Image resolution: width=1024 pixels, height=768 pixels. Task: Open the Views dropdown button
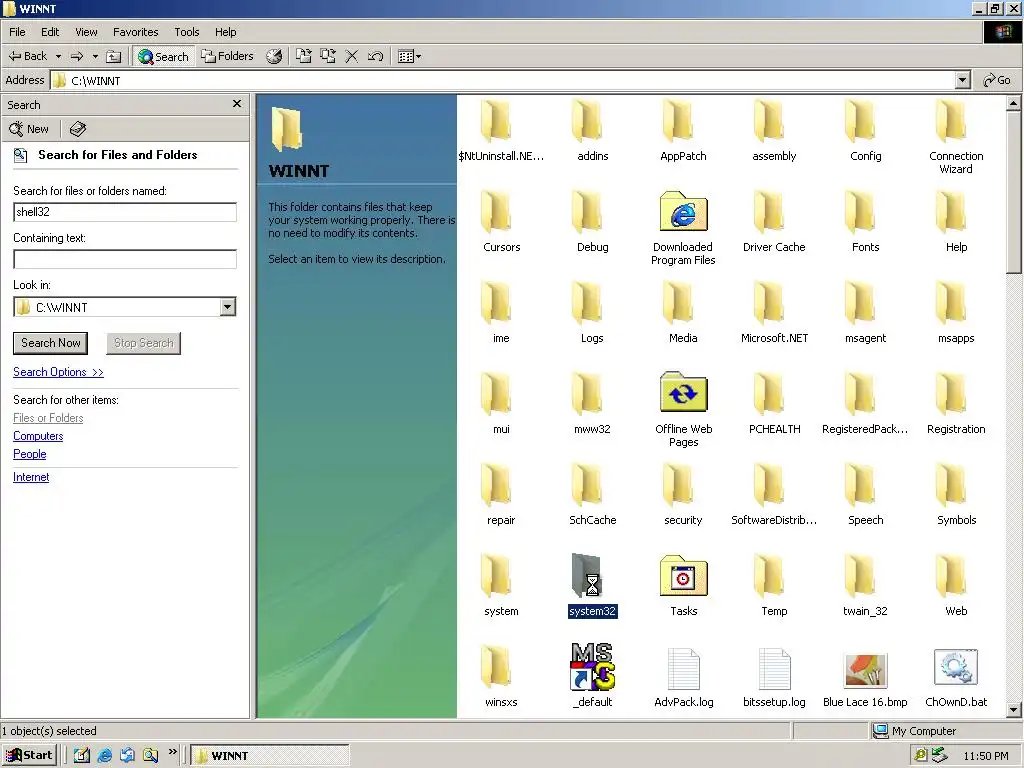click(x=409, y=56)
